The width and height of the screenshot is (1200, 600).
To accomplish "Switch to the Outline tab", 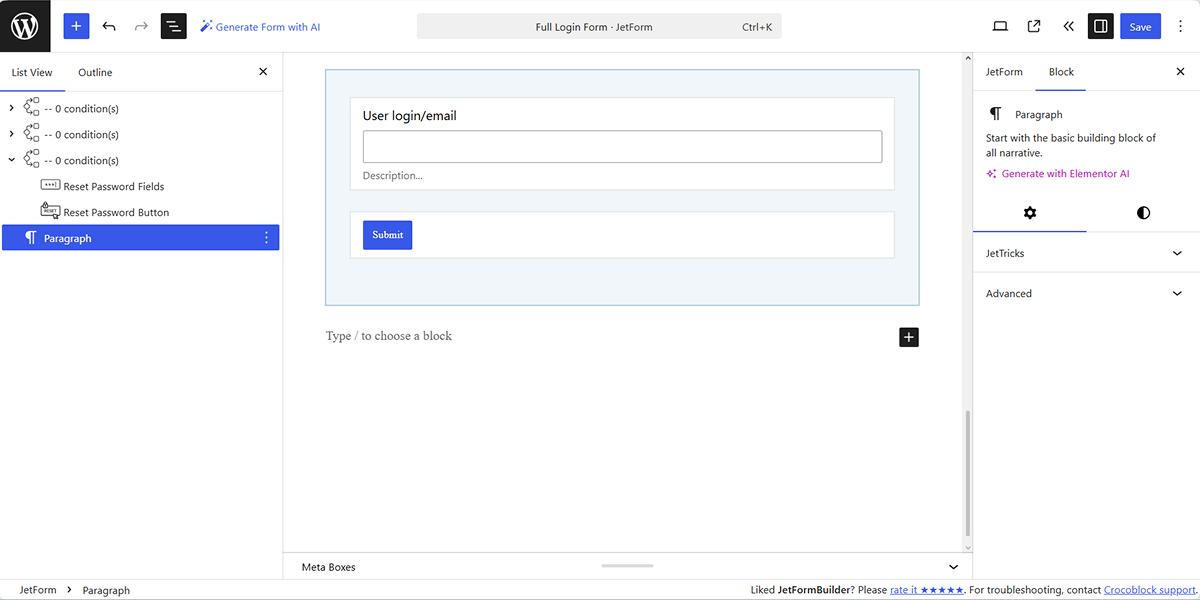I will [x=95, y=72].
